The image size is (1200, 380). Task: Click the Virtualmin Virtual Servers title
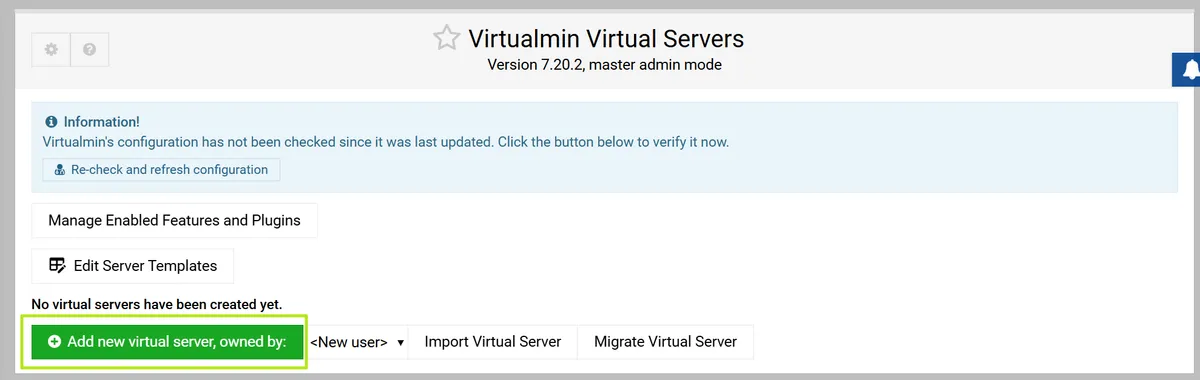pyautogui.click(x=606, y=39)
